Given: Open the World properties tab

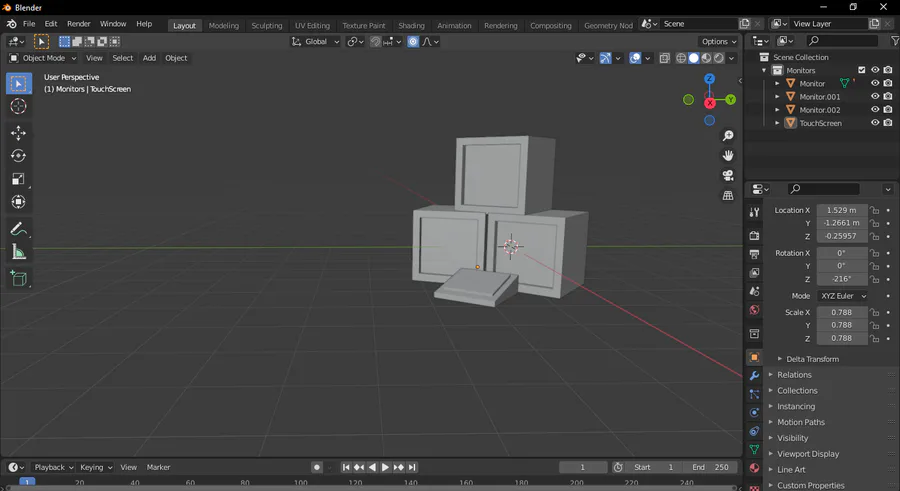Looking at the screenshot, I should pos(754,310).
